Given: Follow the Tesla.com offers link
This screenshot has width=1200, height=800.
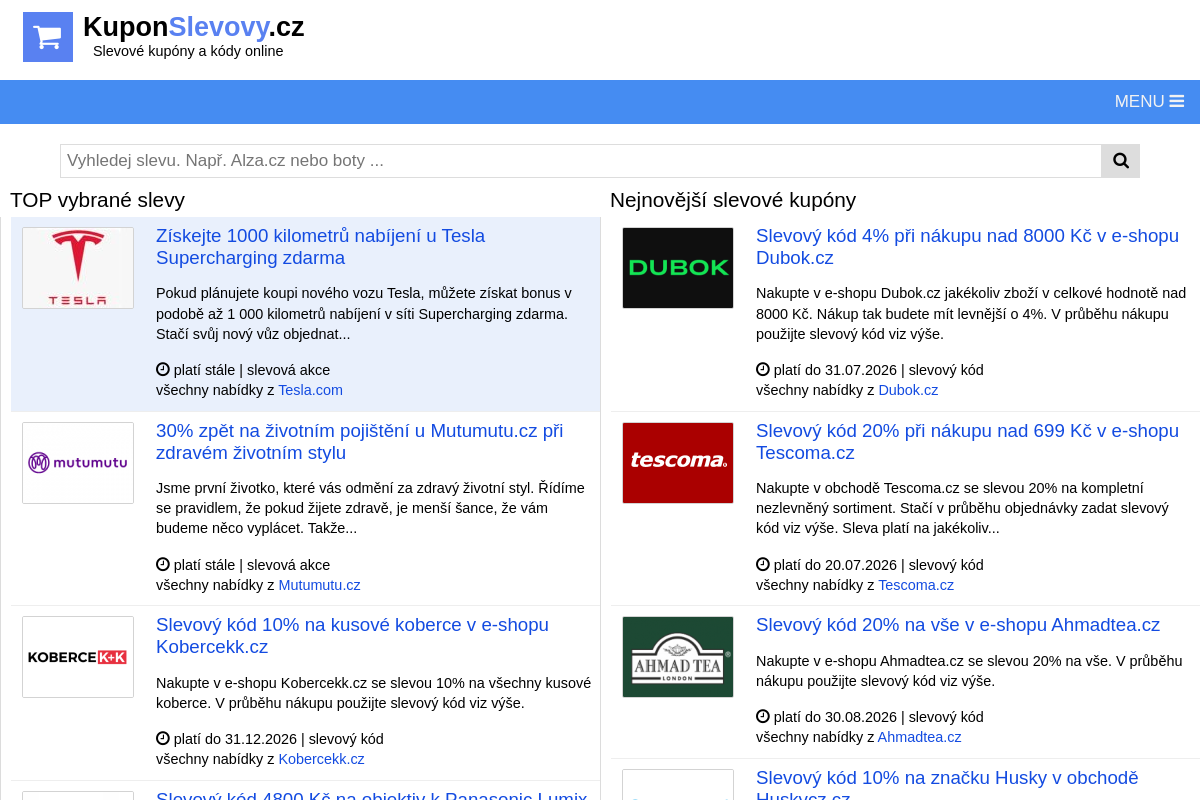Looking at the screenshot, I should pyautogui.click(x=311, y=390).
